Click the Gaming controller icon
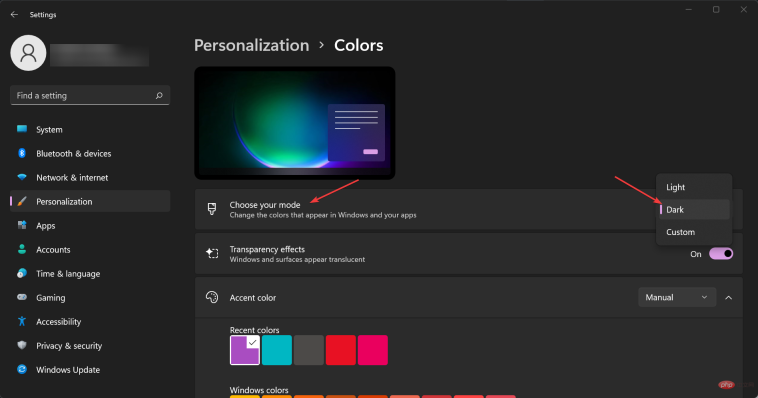The width and height of the screenshot is (758, 398). point(22,297)
